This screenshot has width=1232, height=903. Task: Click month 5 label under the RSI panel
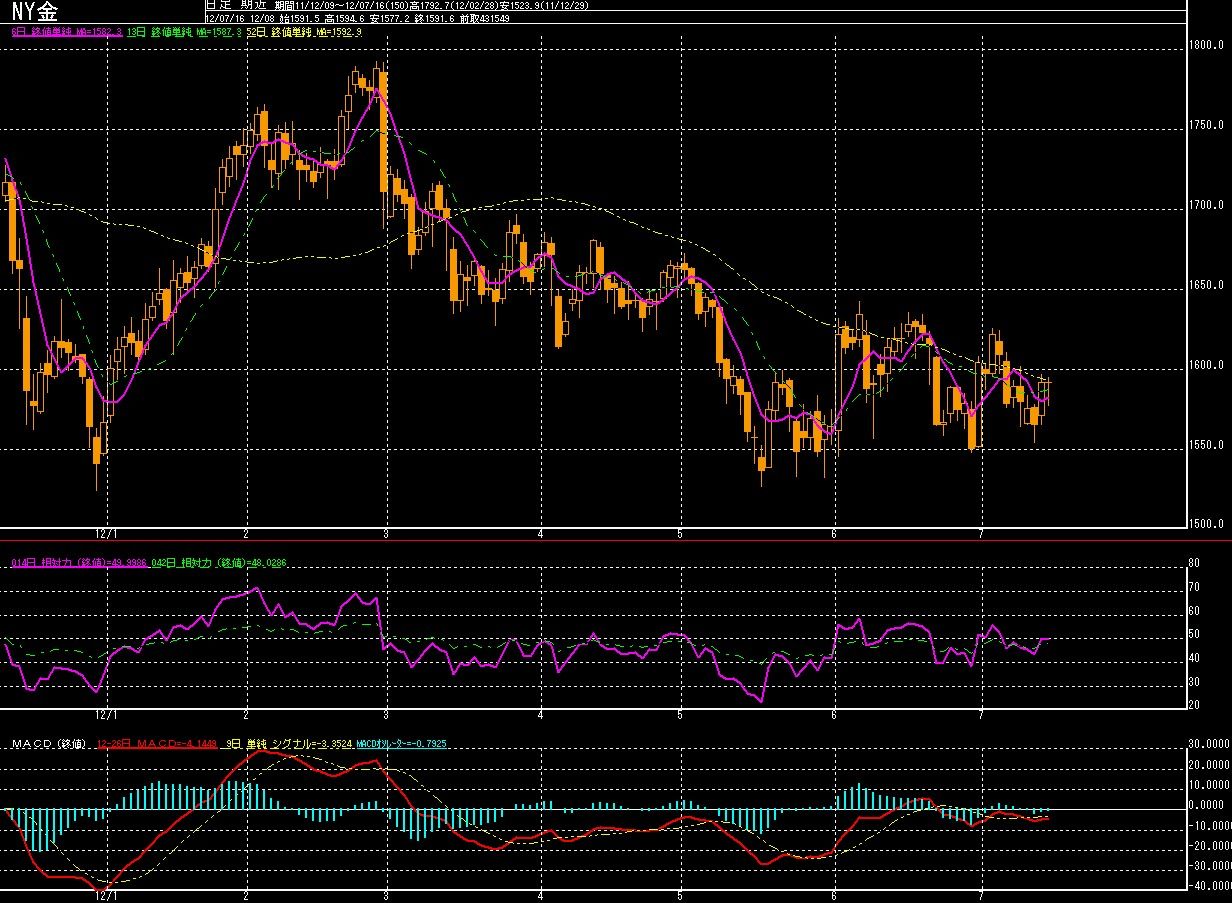tap(679, 715)
